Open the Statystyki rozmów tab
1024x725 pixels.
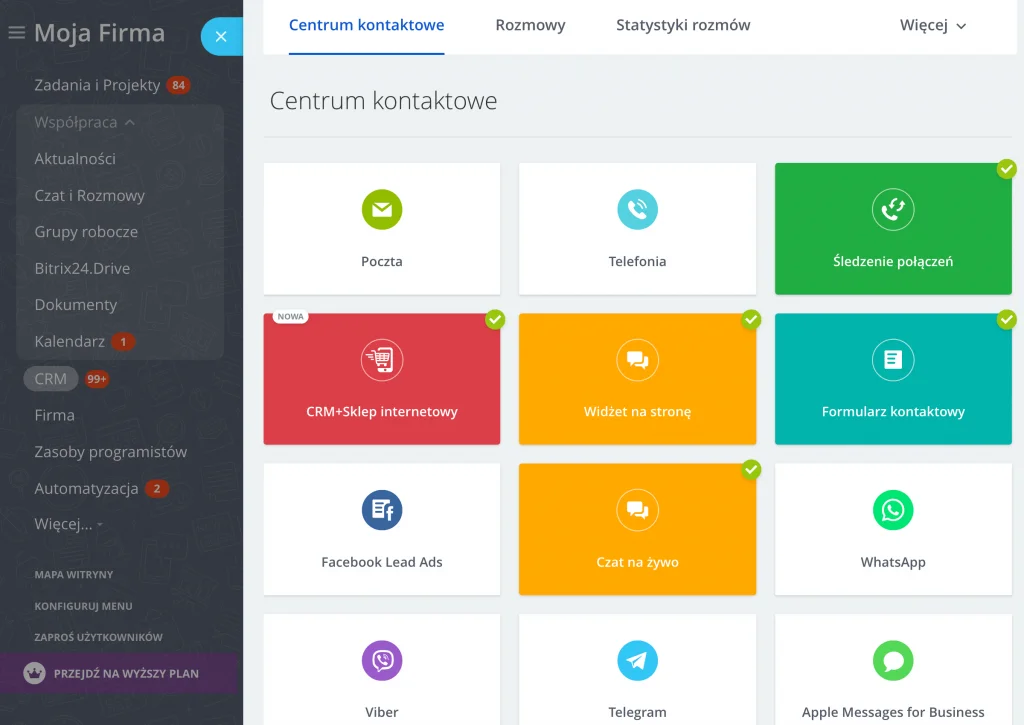683,26
